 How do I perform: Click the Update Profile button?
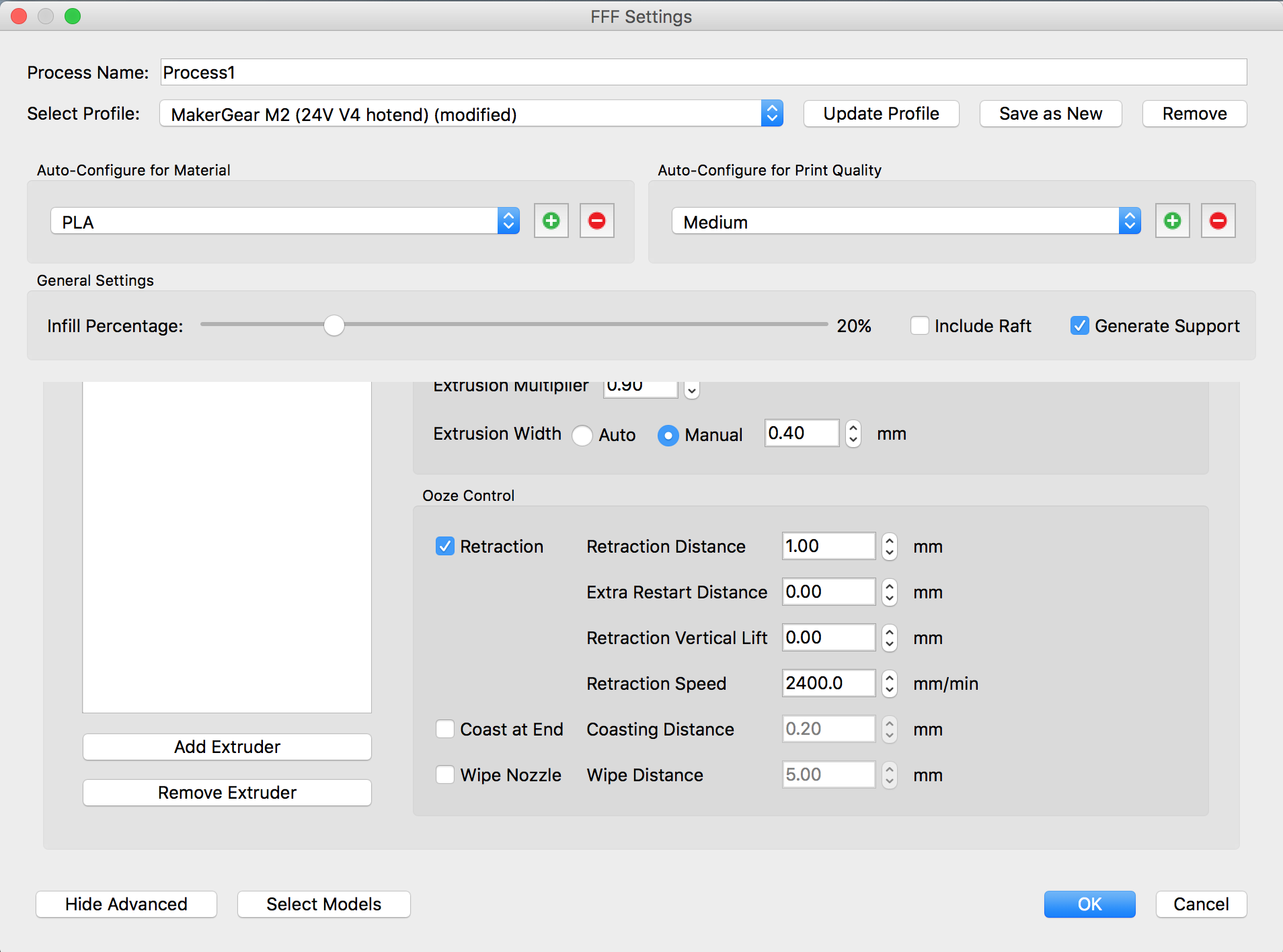click(881, 114)
